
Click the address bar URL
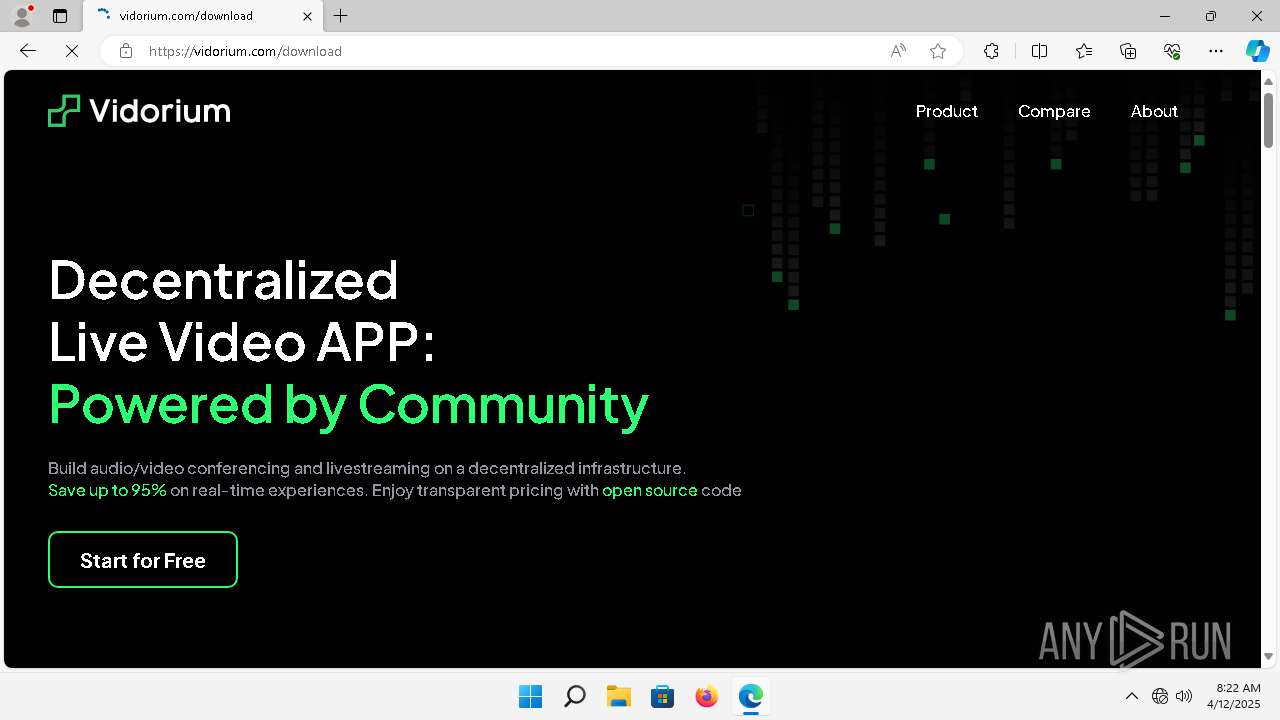pos(245,51)
